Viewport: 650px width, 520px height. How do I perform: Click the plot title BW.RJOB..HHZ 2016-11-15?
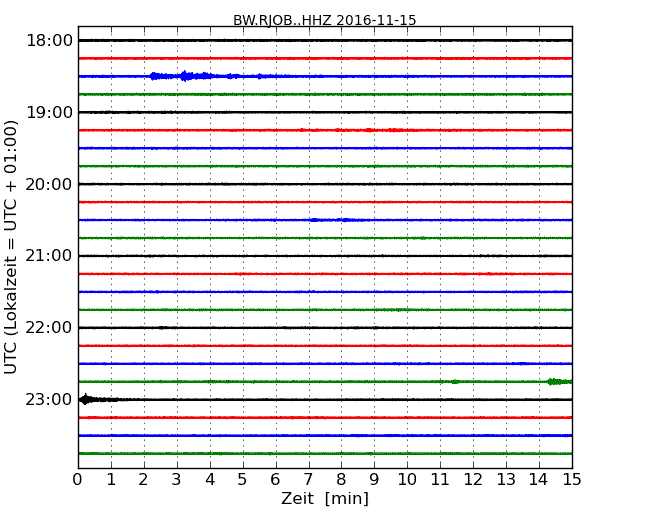[325, 20]
